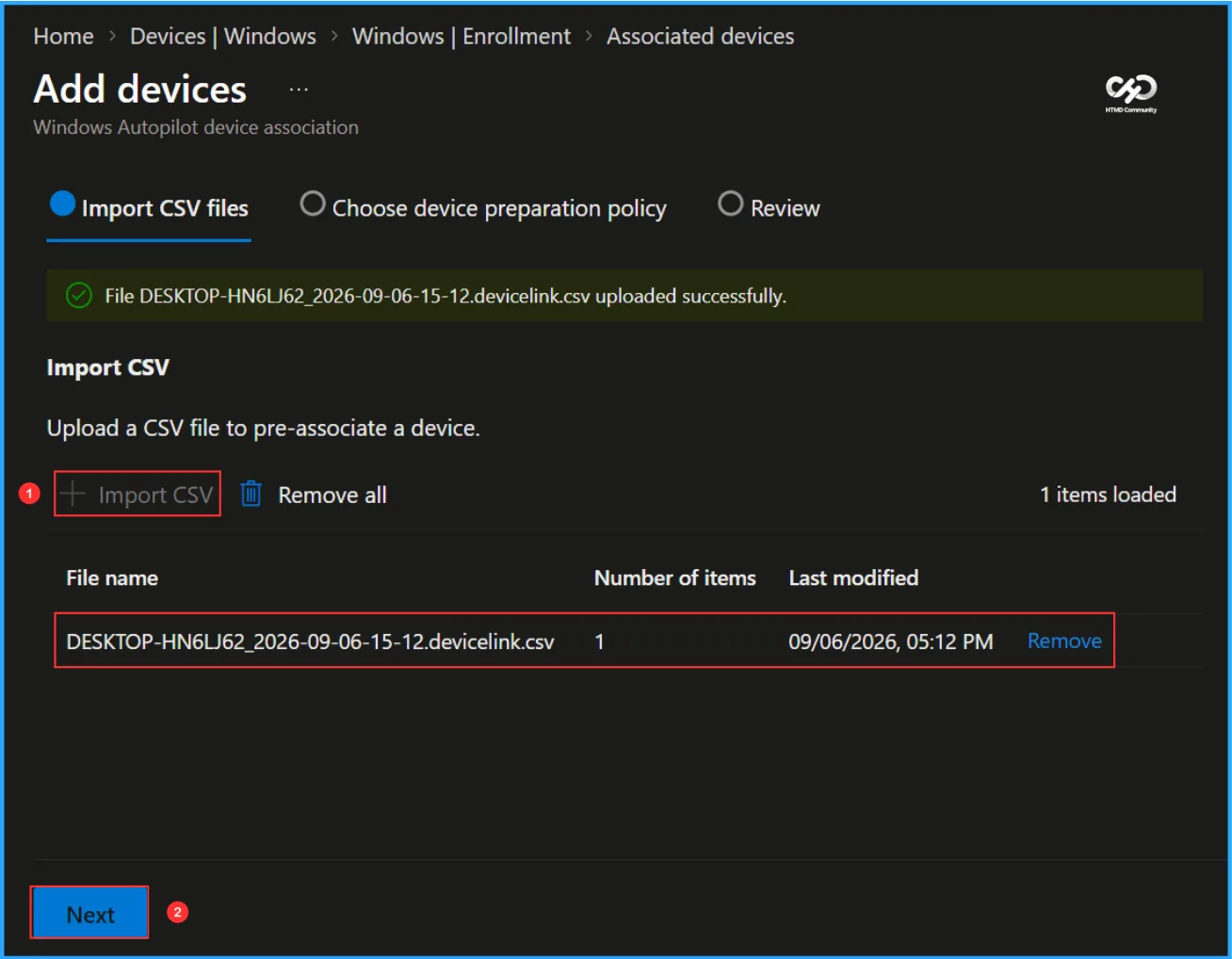Open Associated devices breadcrumb
This screenshot has width=1232, height=959.
click(700, 36)
